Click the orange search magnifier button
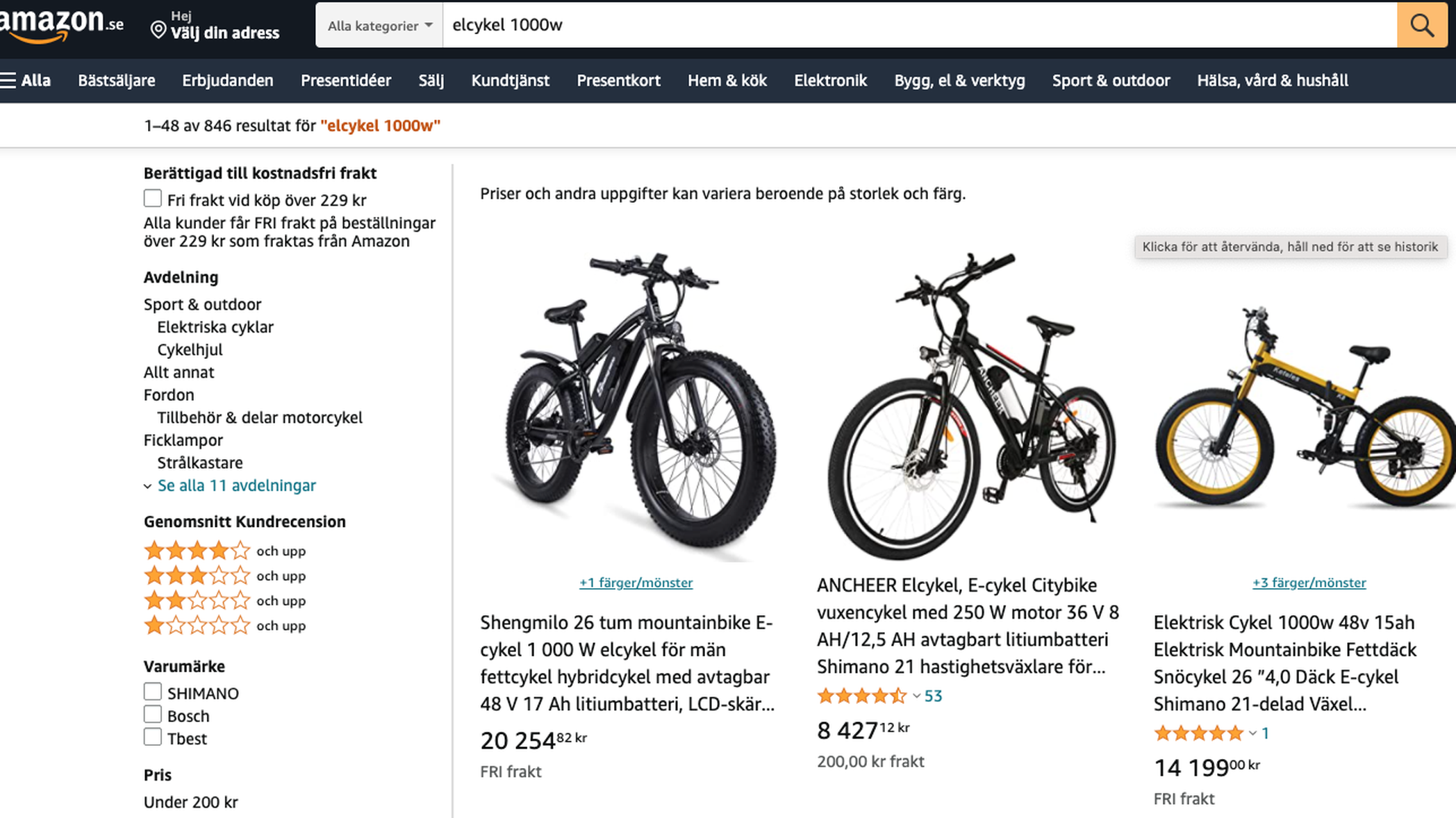The height and width of the screenshot is (818, 1456). [x=1421, y=26]
